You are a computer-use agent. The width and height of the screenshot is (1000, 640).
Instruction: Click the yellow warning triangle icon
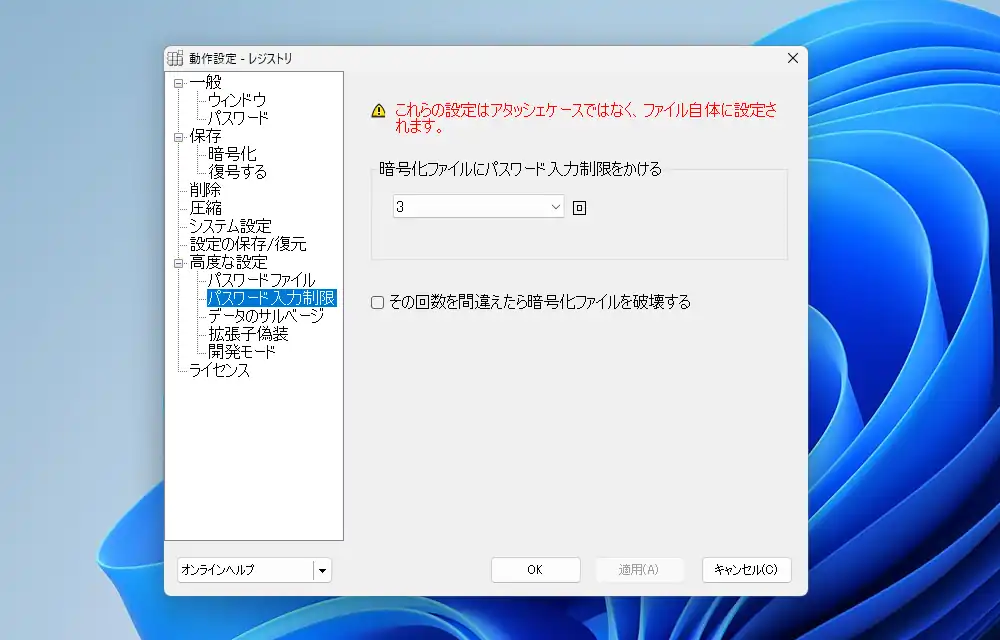(x=378, y=111)
